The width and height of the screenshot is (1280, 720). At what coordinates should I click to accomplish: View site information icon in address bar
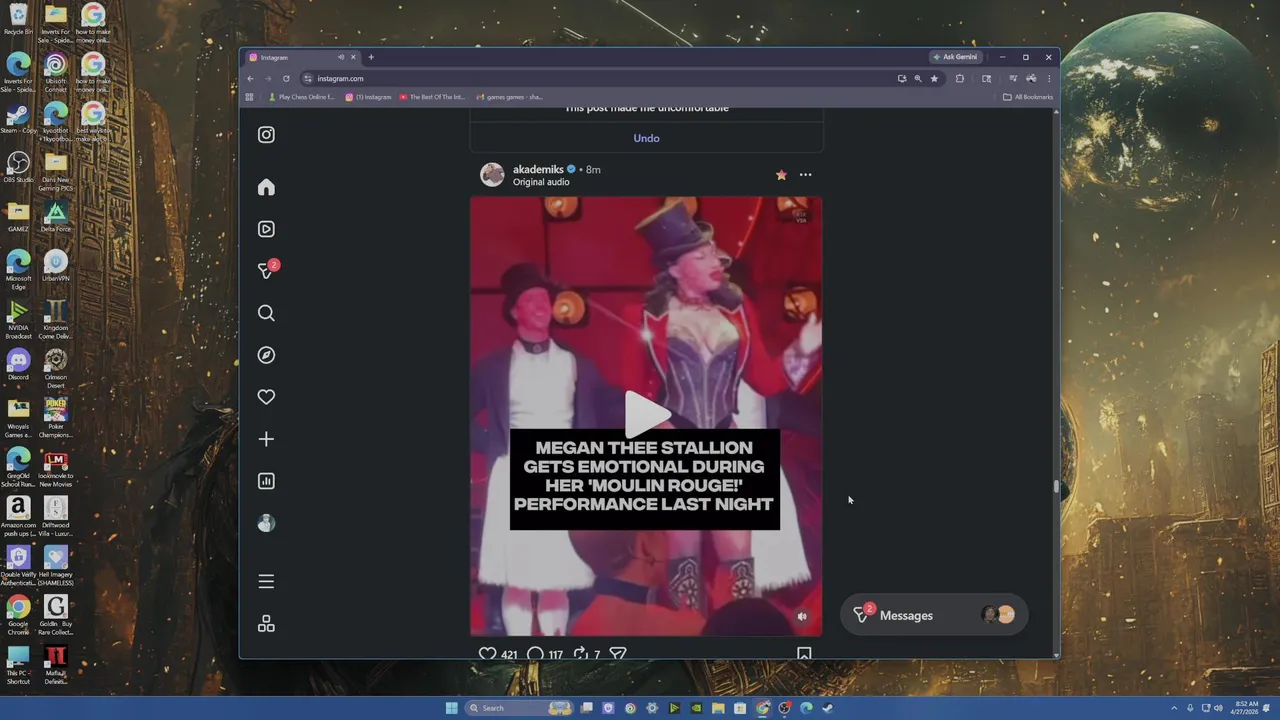pos(308,79)
